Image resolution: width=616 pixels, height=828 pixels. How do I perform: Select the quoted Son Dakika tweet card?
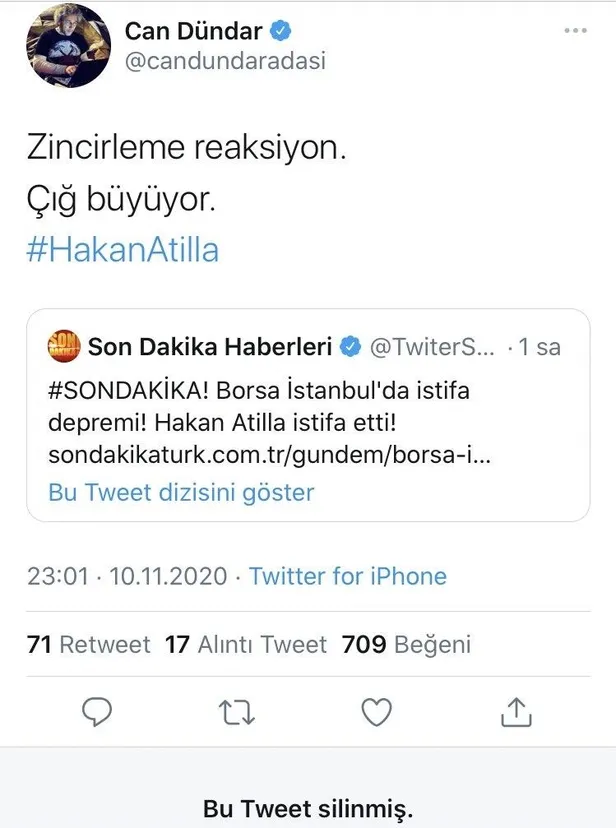[300, 410]
